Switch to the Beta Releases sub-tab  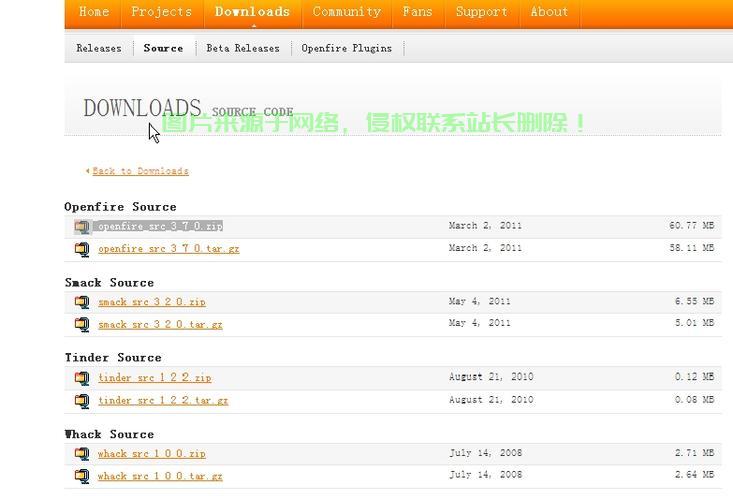coord(243,48)
